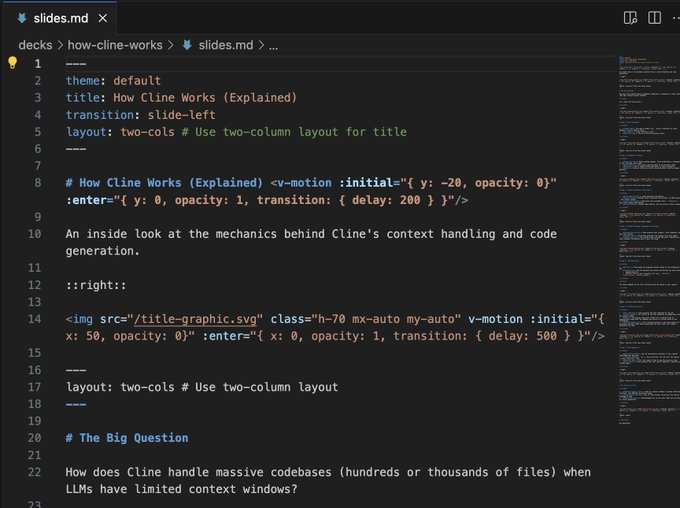Click the 'title: How Cline Works (Explained)' line

[x=181, y=98]
